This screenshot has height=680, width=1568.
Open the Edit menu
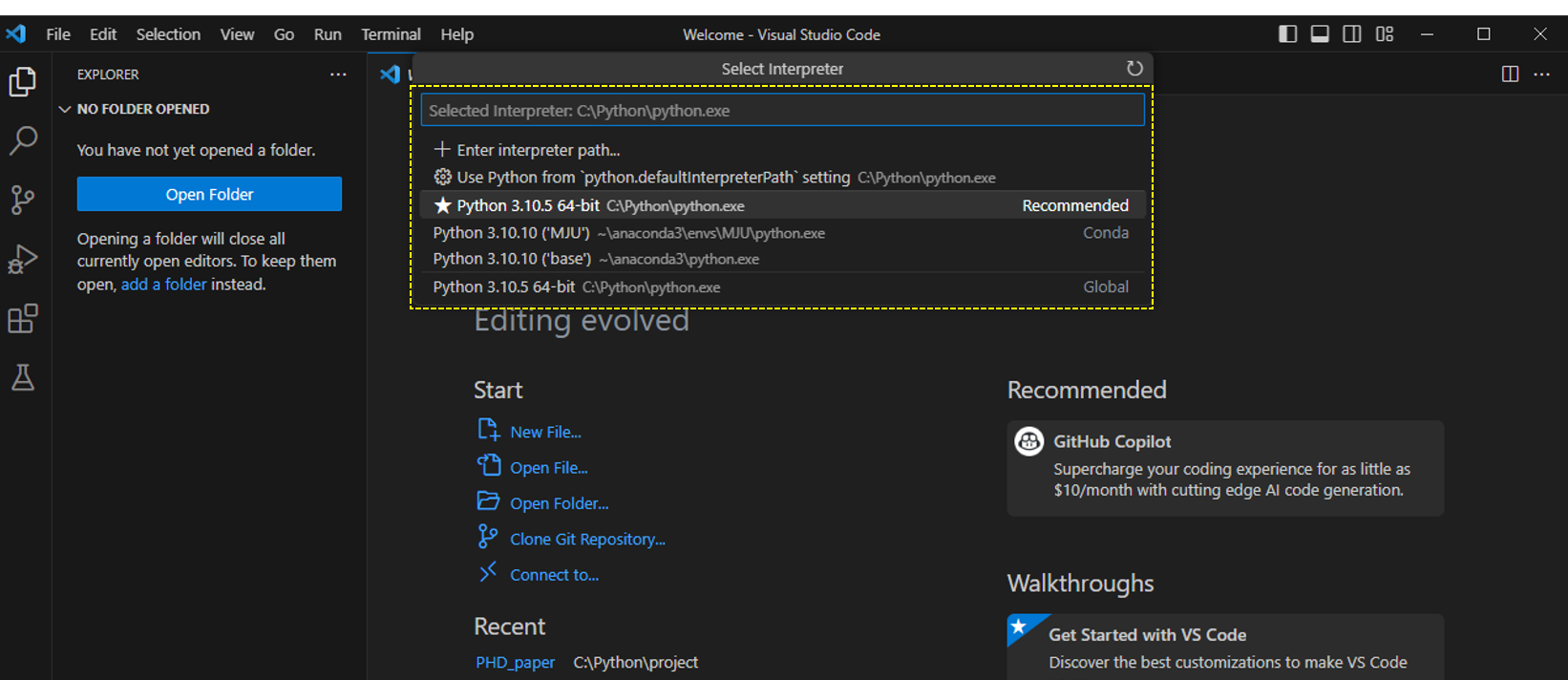pyautogui.click(x=103, y=34)
